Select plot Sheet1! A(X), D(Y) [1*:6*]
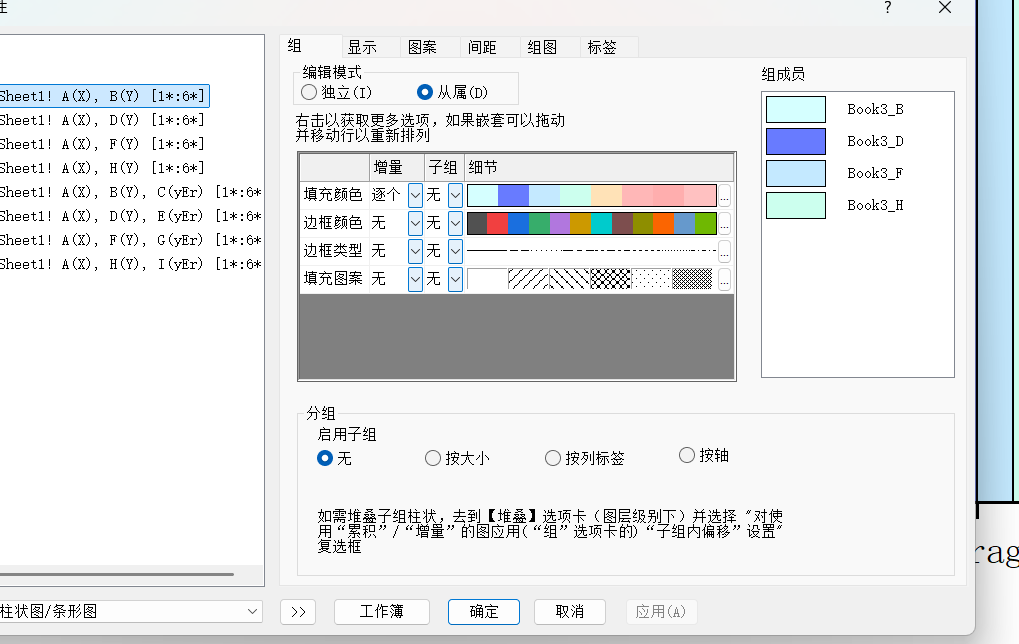 [x=102, y=120]
